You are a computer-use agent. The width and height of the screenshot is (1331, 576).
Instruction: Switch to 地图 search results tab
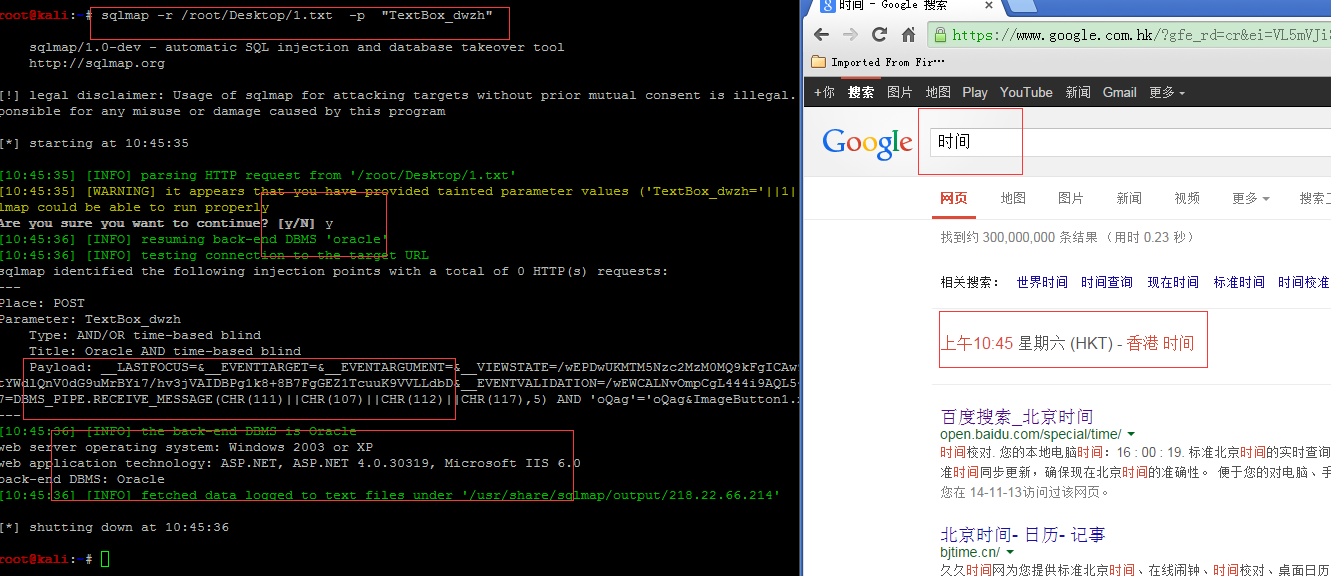pos(1013,198)
